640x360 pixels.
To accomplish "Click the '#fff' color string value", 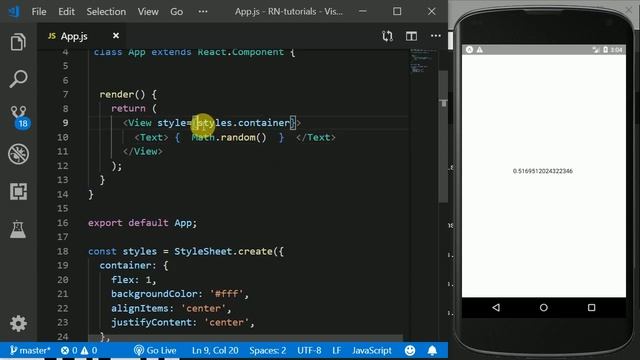I will coord(227,294).
